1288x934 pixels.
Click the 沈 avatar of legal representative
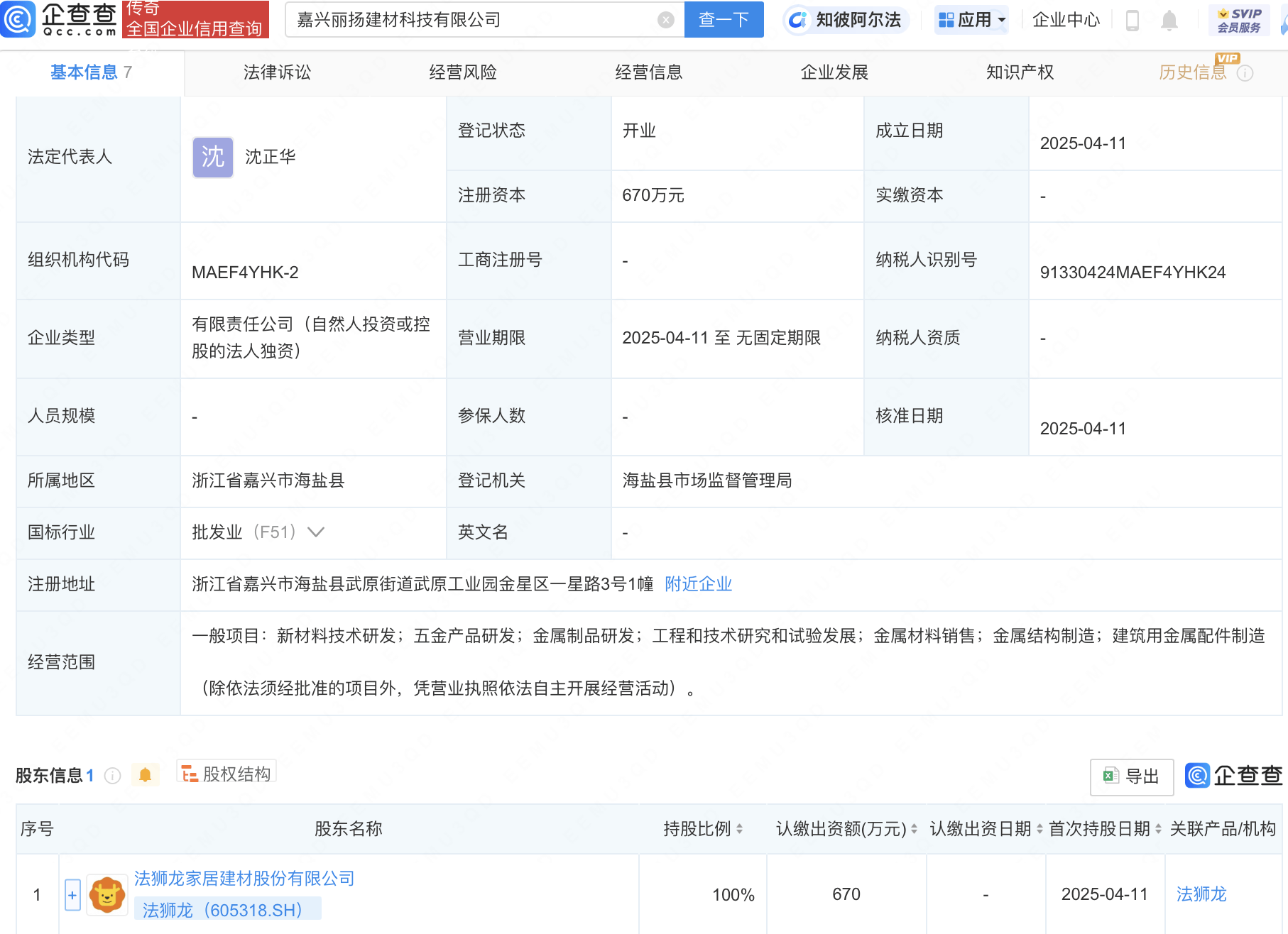(x=212, y=157)
